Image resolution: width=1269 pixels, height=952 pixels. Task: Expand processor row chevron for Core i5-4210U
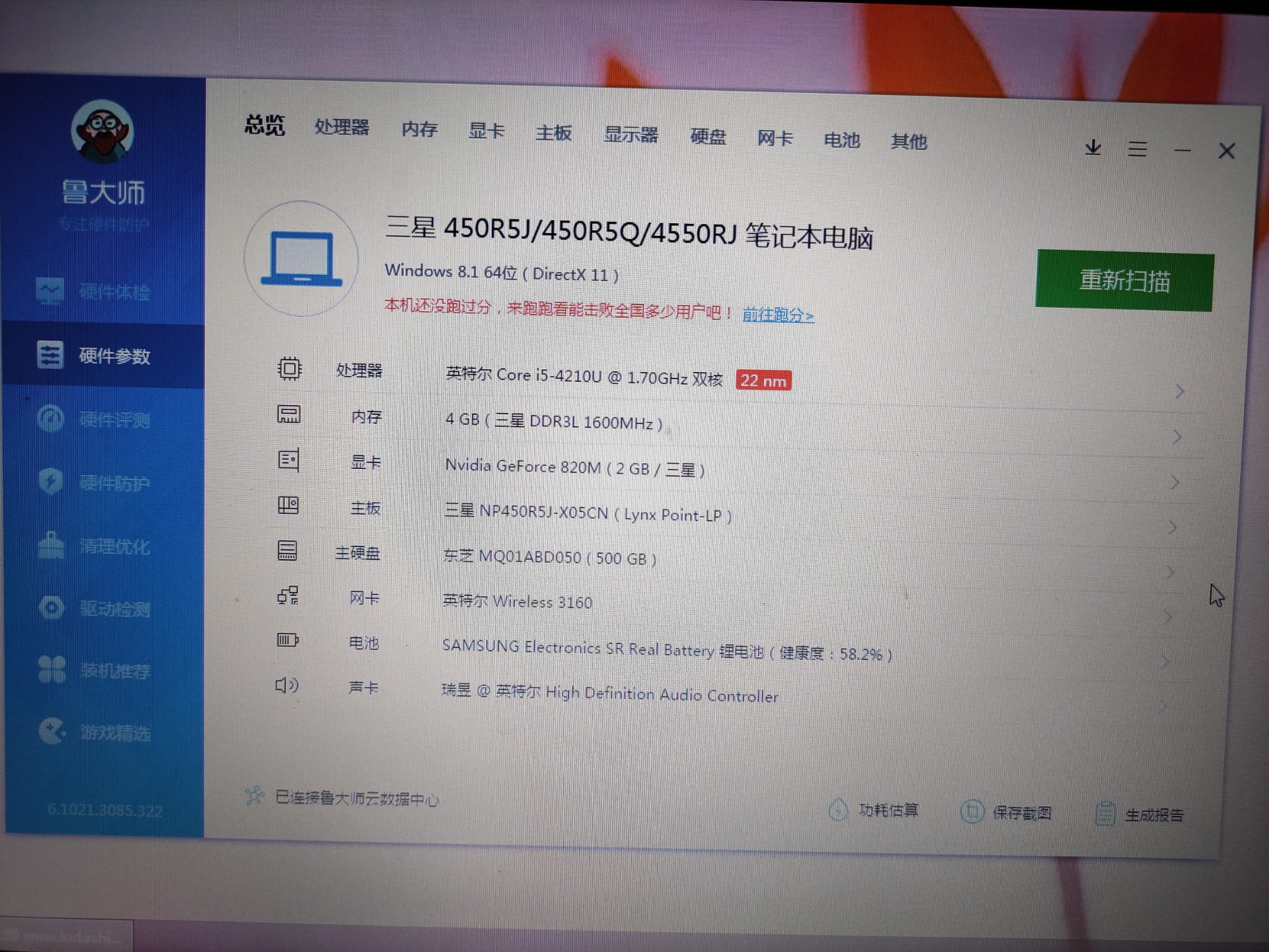[x=1180, y=391]
